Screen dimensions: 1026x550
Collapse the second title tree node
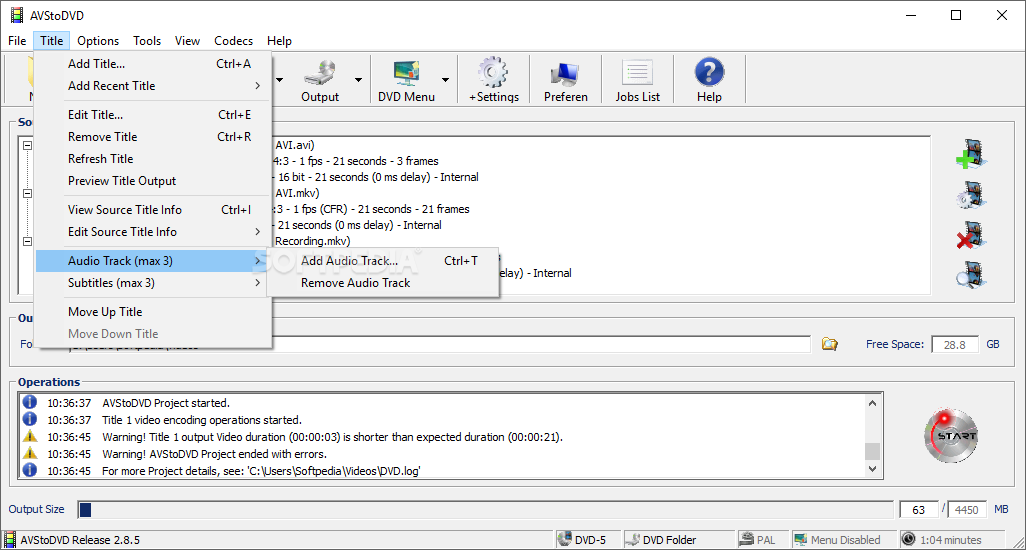[27, 194]
